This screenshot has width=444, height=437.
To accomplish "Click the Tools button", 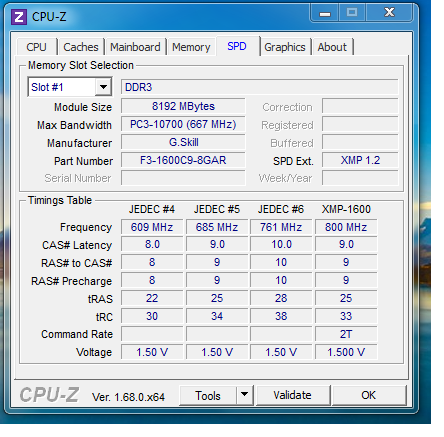I will click(208, 396).
